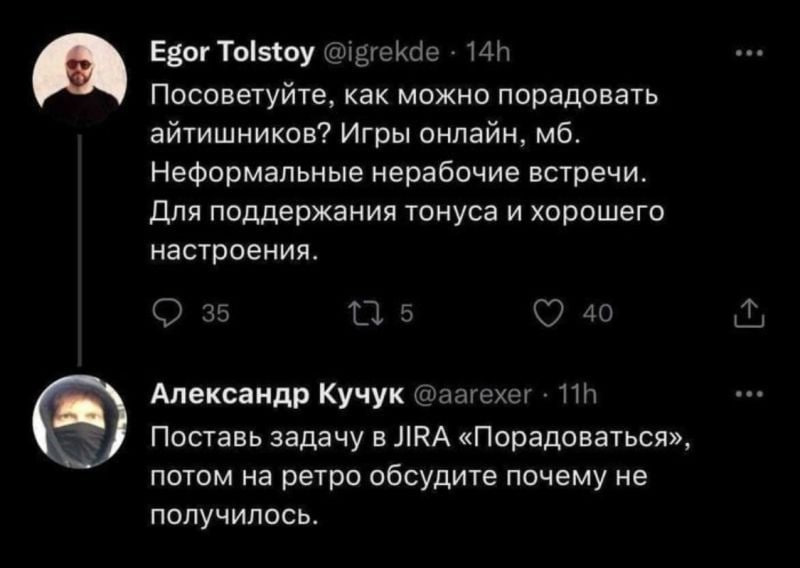Click the thread line connecting the tweets

tap(80, 251)
